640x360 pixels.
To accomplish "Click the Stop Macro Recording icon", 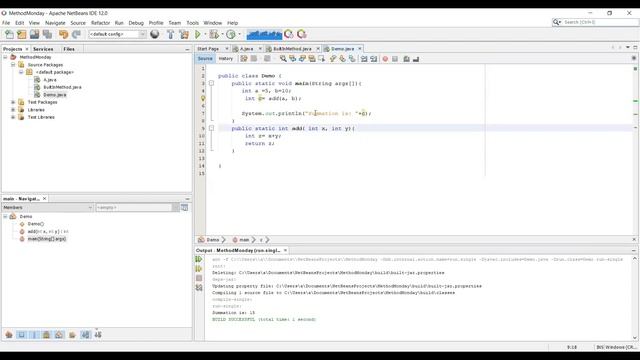I will click(x=395, y=59).
